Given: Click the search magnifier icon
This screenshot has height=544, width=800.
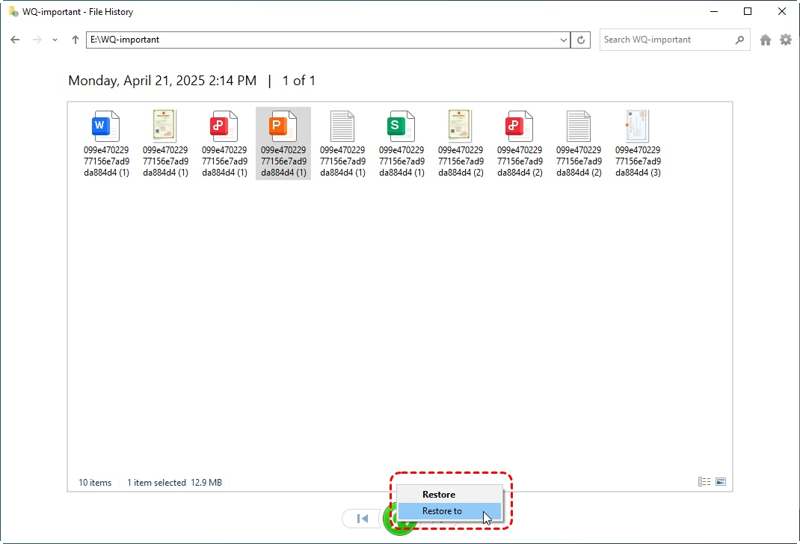Looking at the screenshot, I should point(740,40).
